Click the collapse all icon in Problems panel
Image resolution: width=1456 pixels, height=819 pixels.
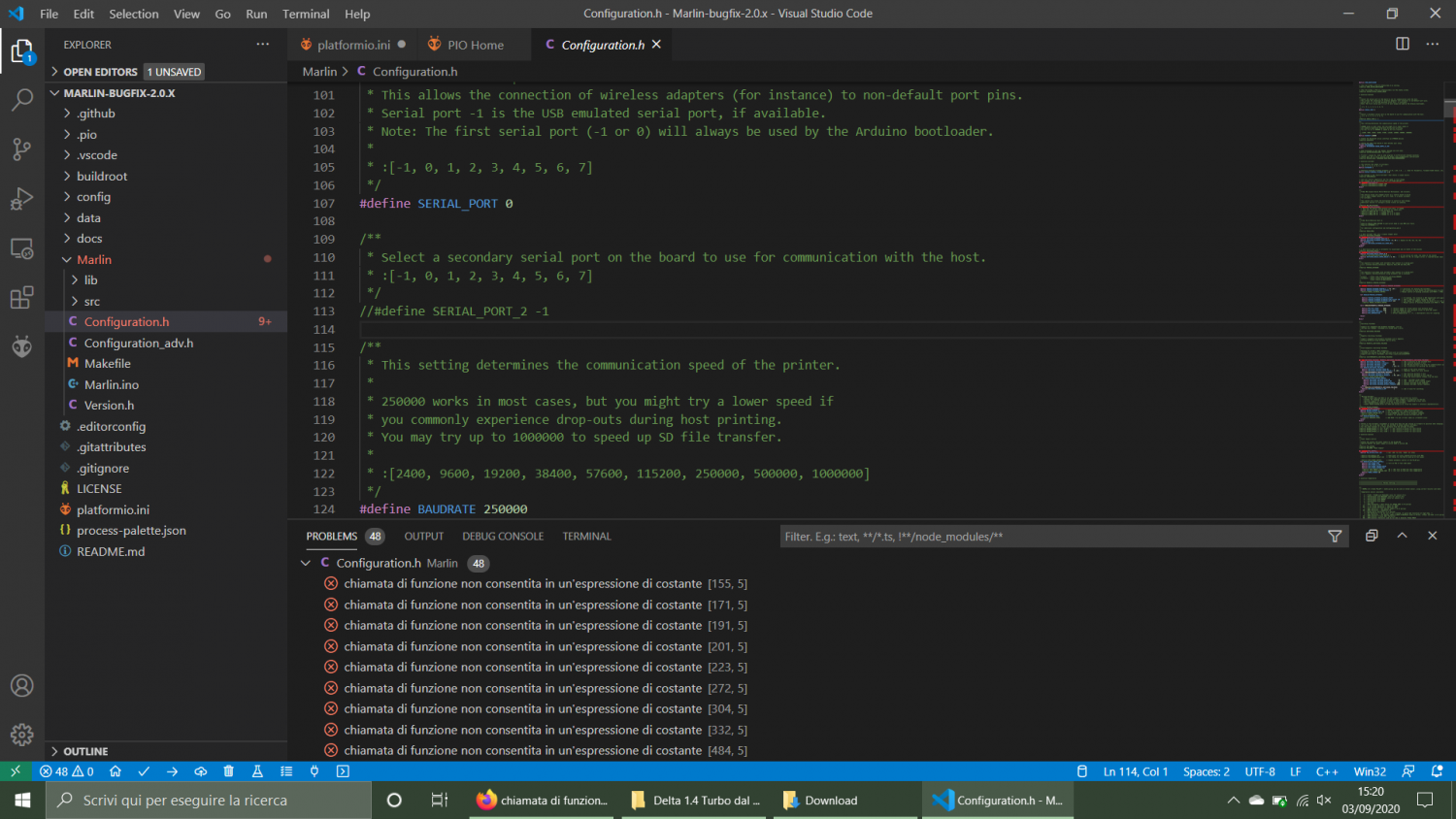point(1372,536)
